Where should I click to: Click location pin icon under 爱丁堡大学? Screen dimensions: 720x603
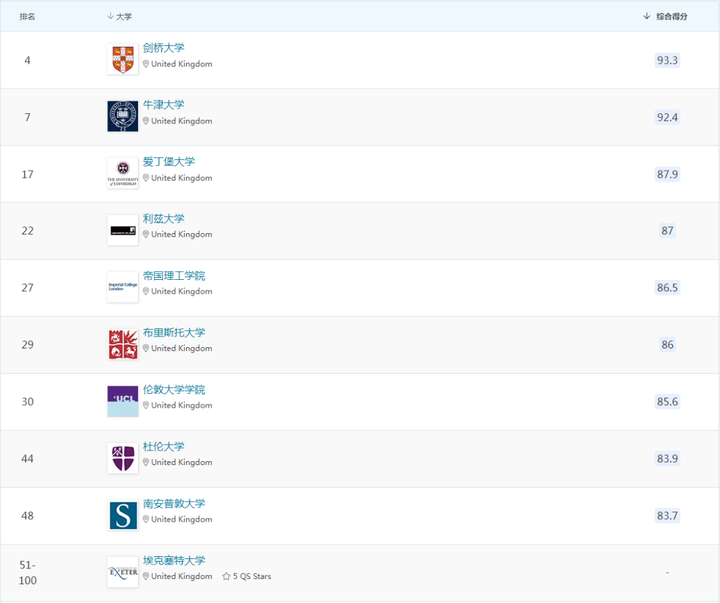146,178
